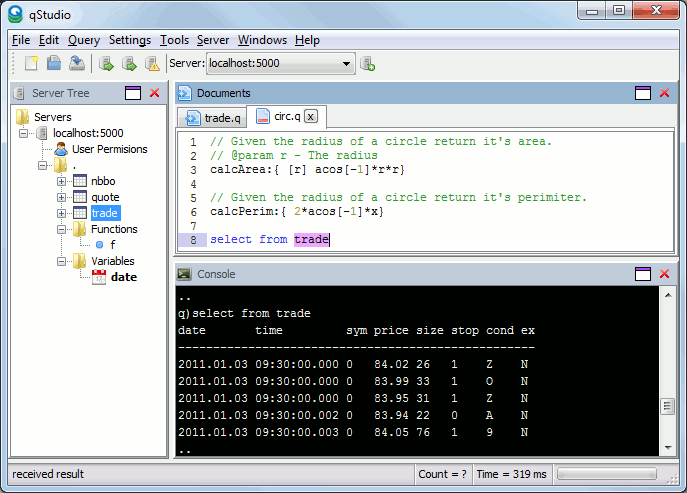Image resolution: width=687 pixels, height=493 pixels.
Task: Expand the quote table node
Action: click(61, 197)
